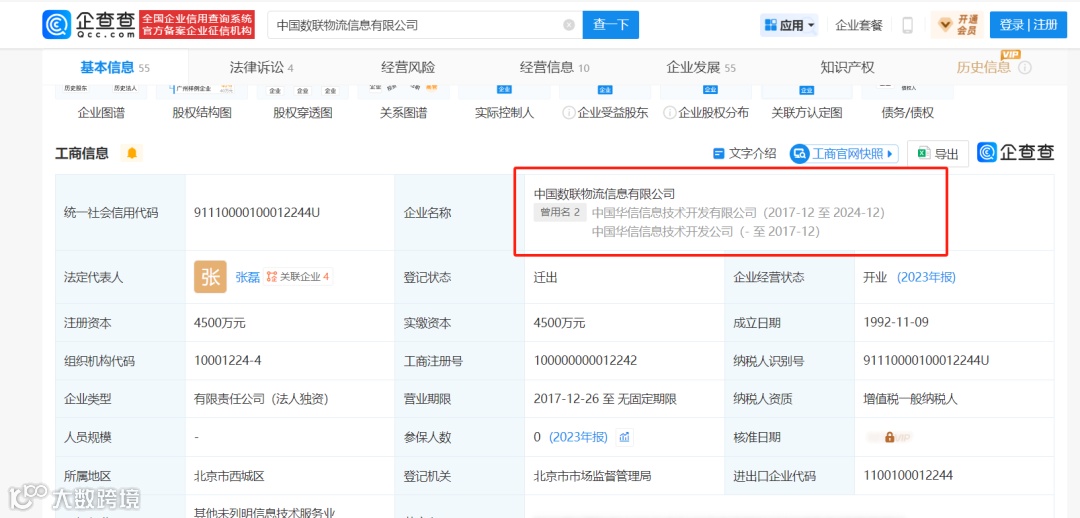Open legal representative 张磊 link
Viewport: 1080px width, 518px height.
247,277
